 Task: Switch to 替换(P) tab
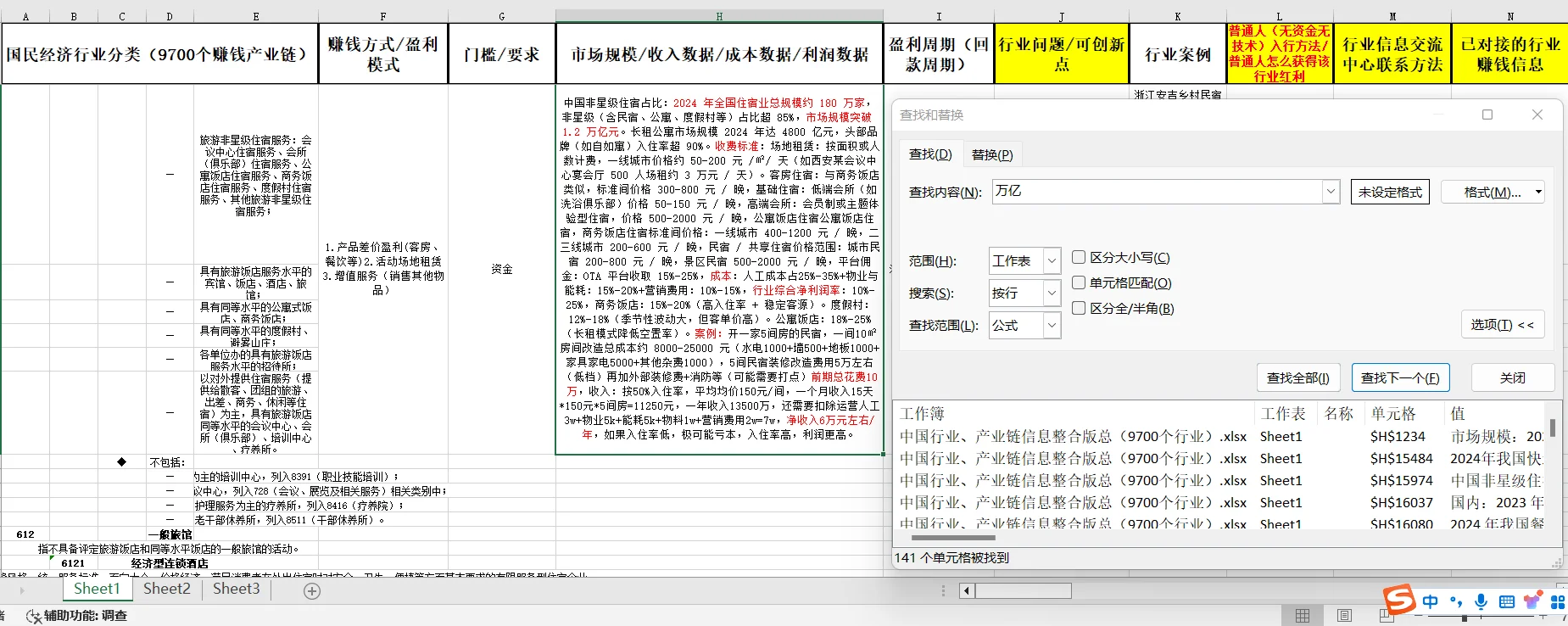(x=992, y=154)
